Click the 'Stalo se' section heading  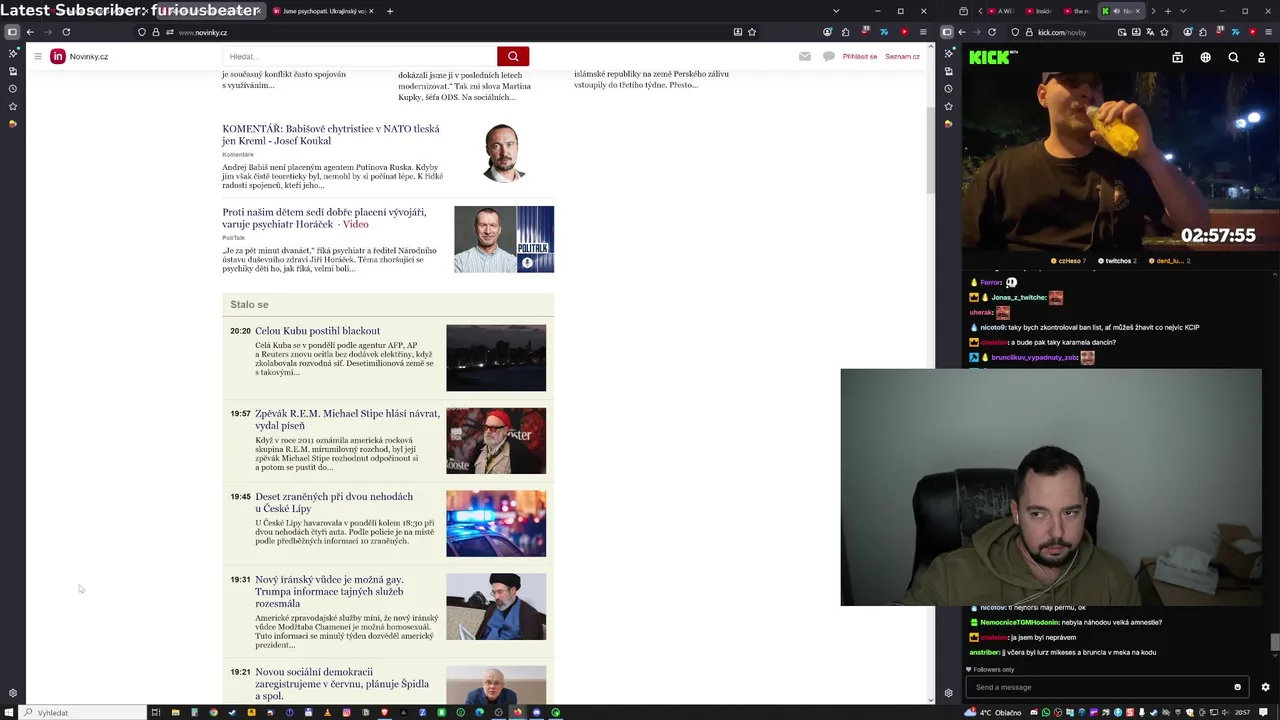point(249,304)
